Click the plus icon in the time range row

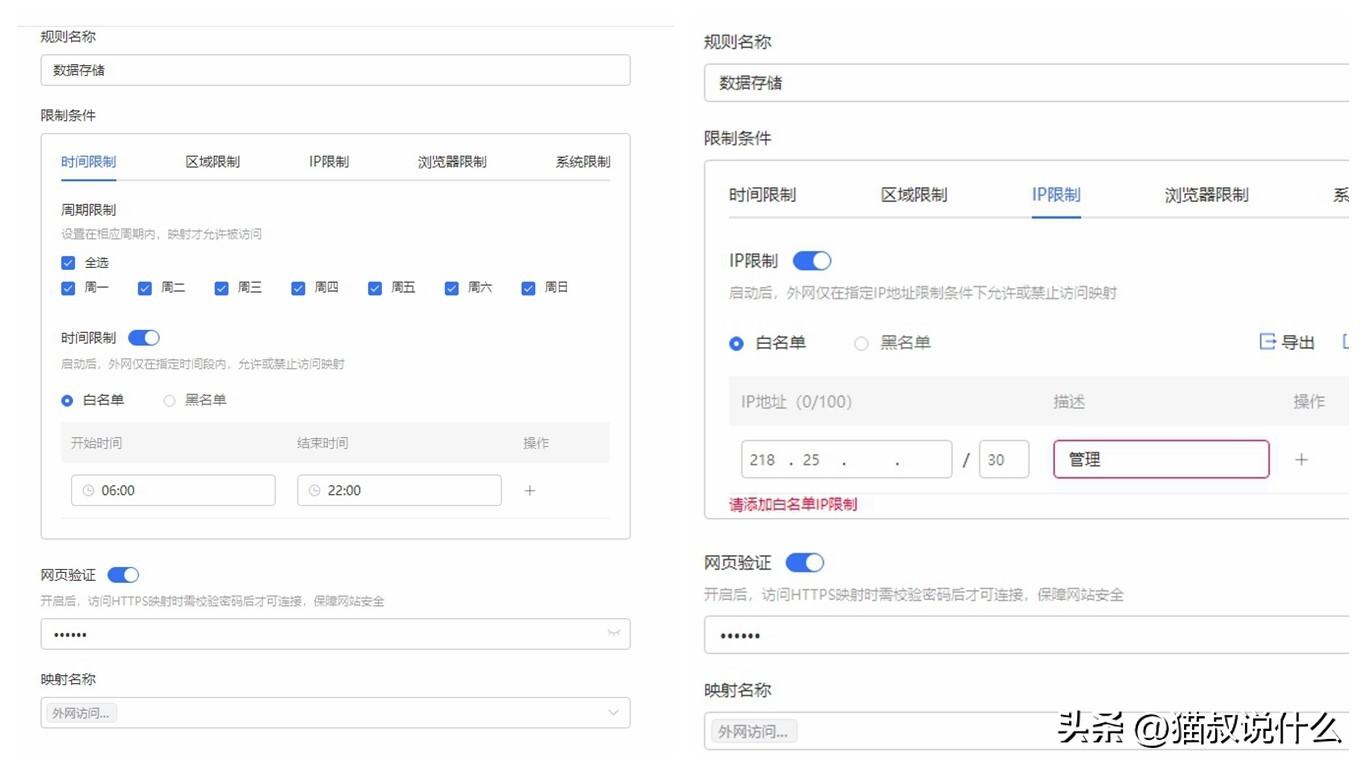click(x=530, y=491)
